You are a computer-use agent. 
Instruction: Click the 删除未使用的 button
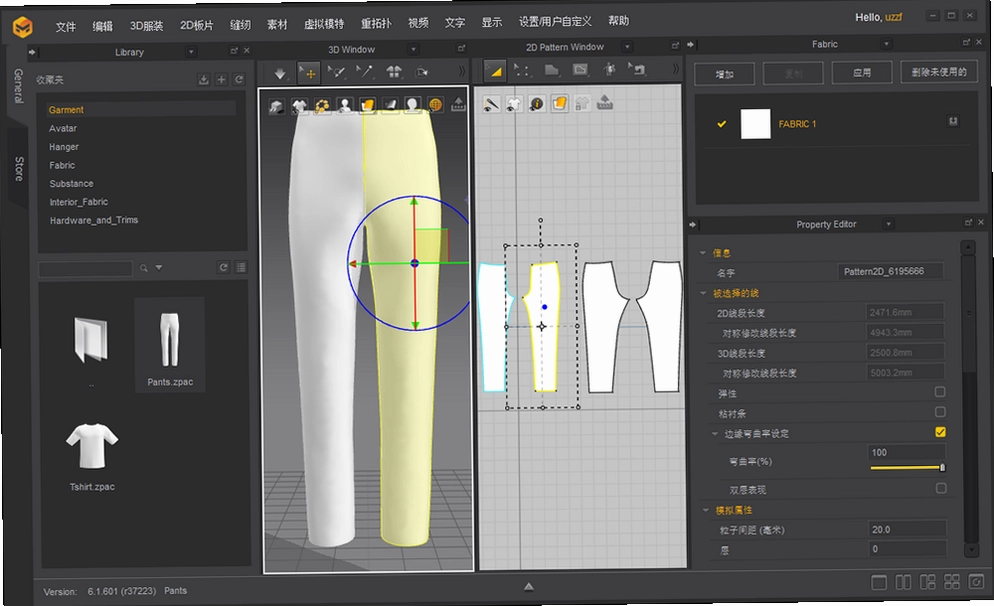(x=939, y=72)
